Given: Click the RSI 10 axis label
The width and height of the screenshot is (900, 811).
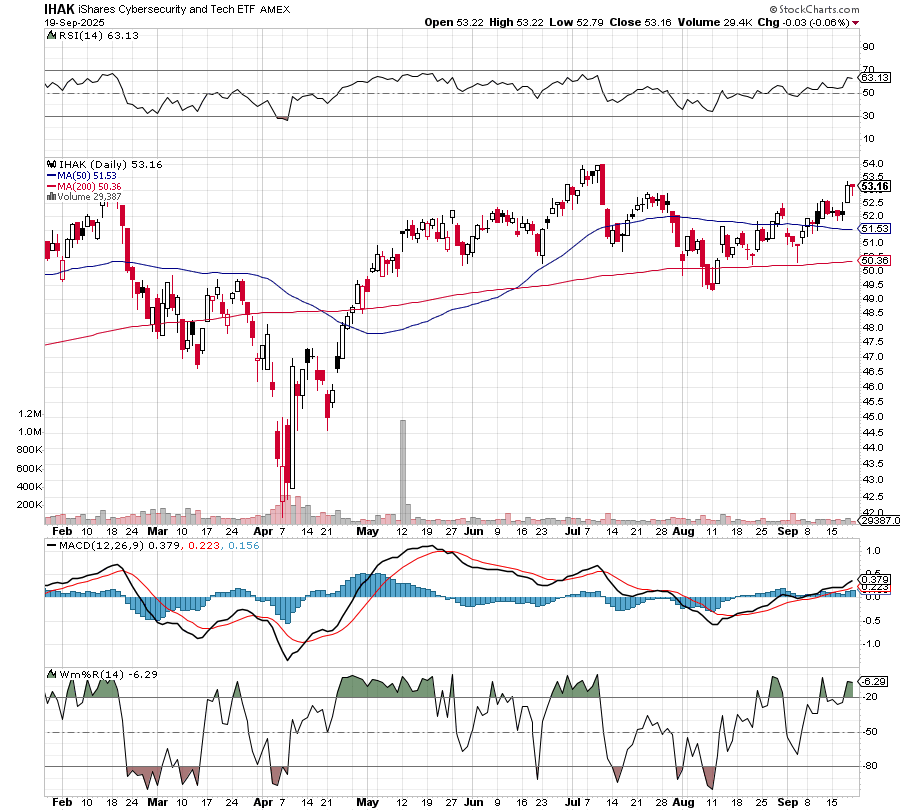Looking at the screenshot, I should pos(868,139).
